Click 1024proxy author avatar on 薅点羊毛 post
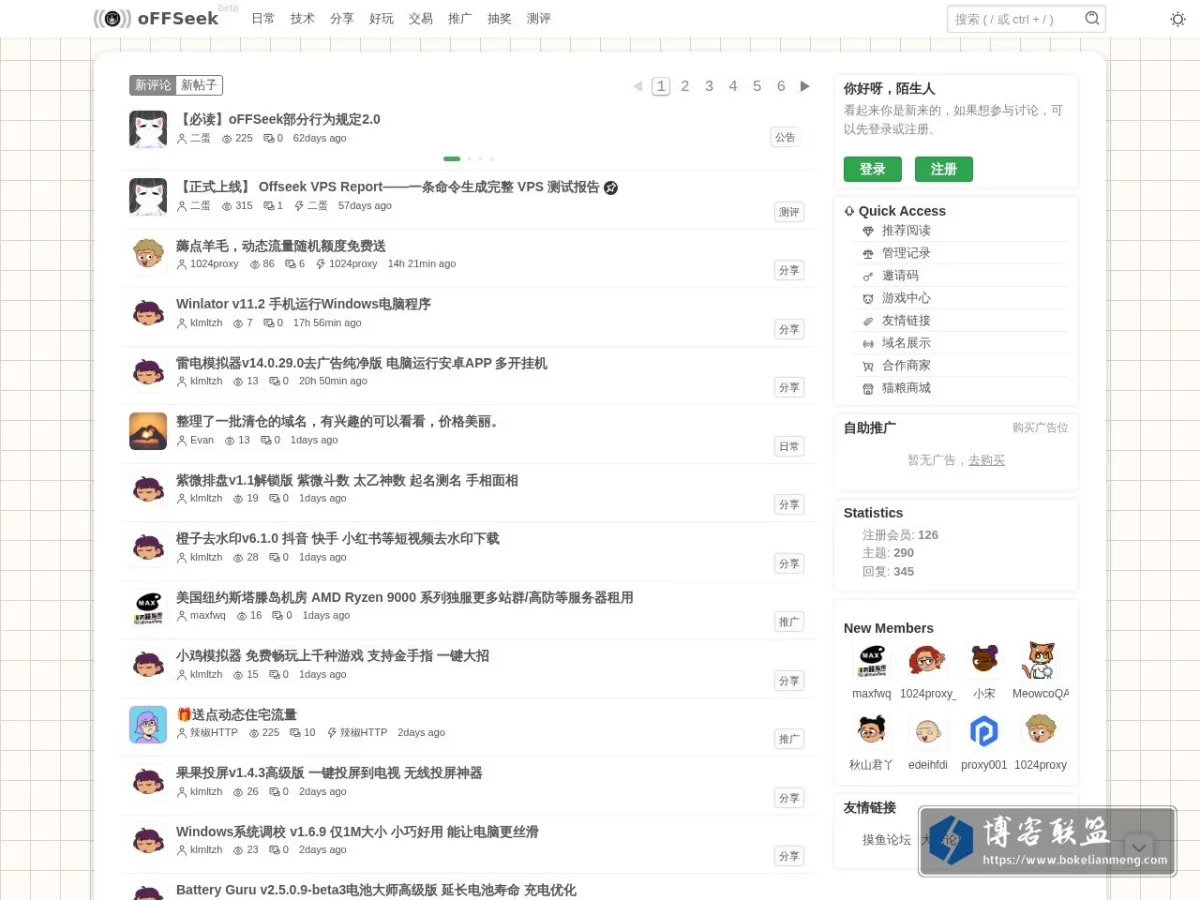Image resolution: width=1200 pixels, height=900 pixels. 148,254
